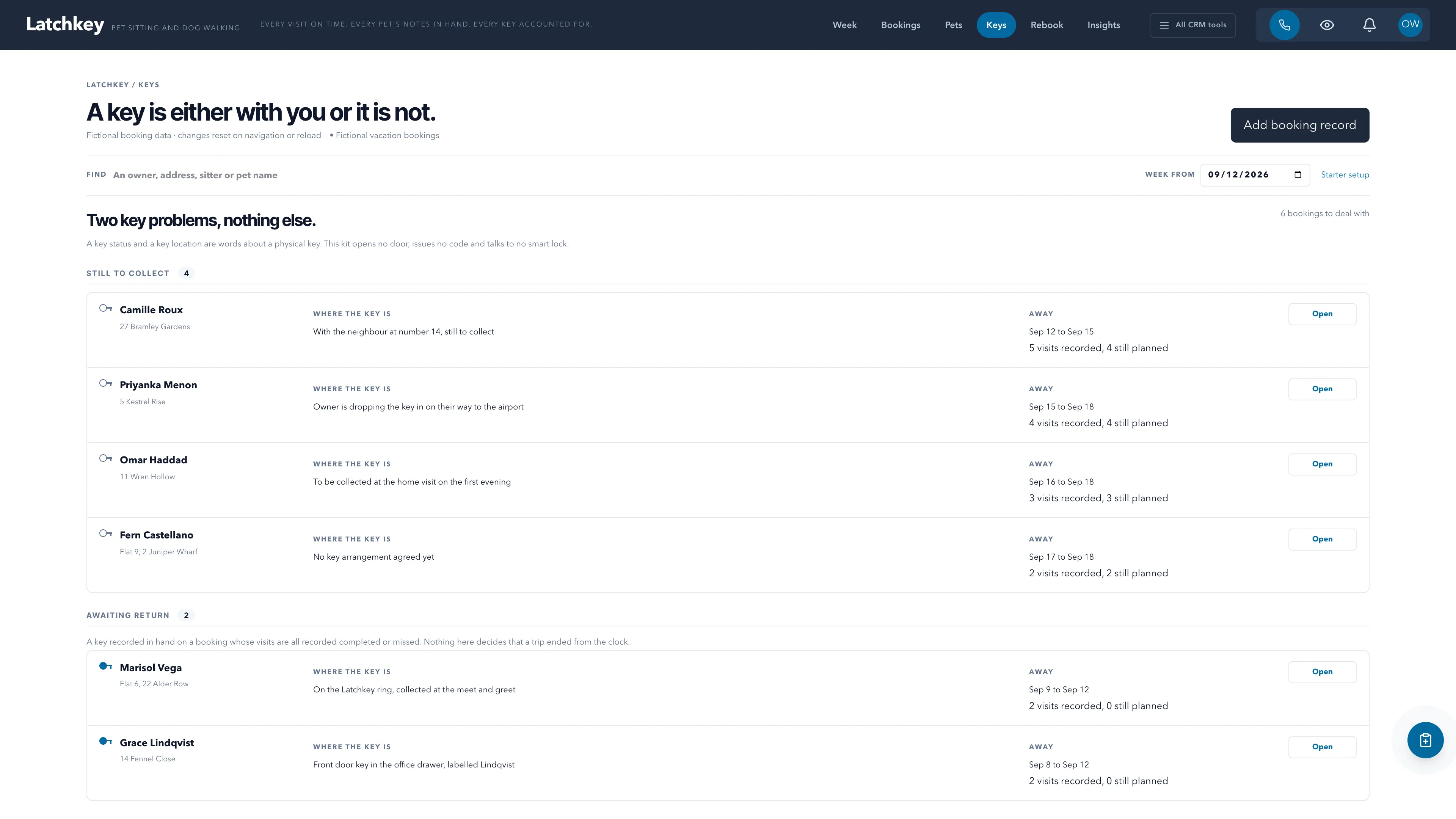Open the Starter setup link
Screen dimensions: 1456x819
[x=1345, y=175]
